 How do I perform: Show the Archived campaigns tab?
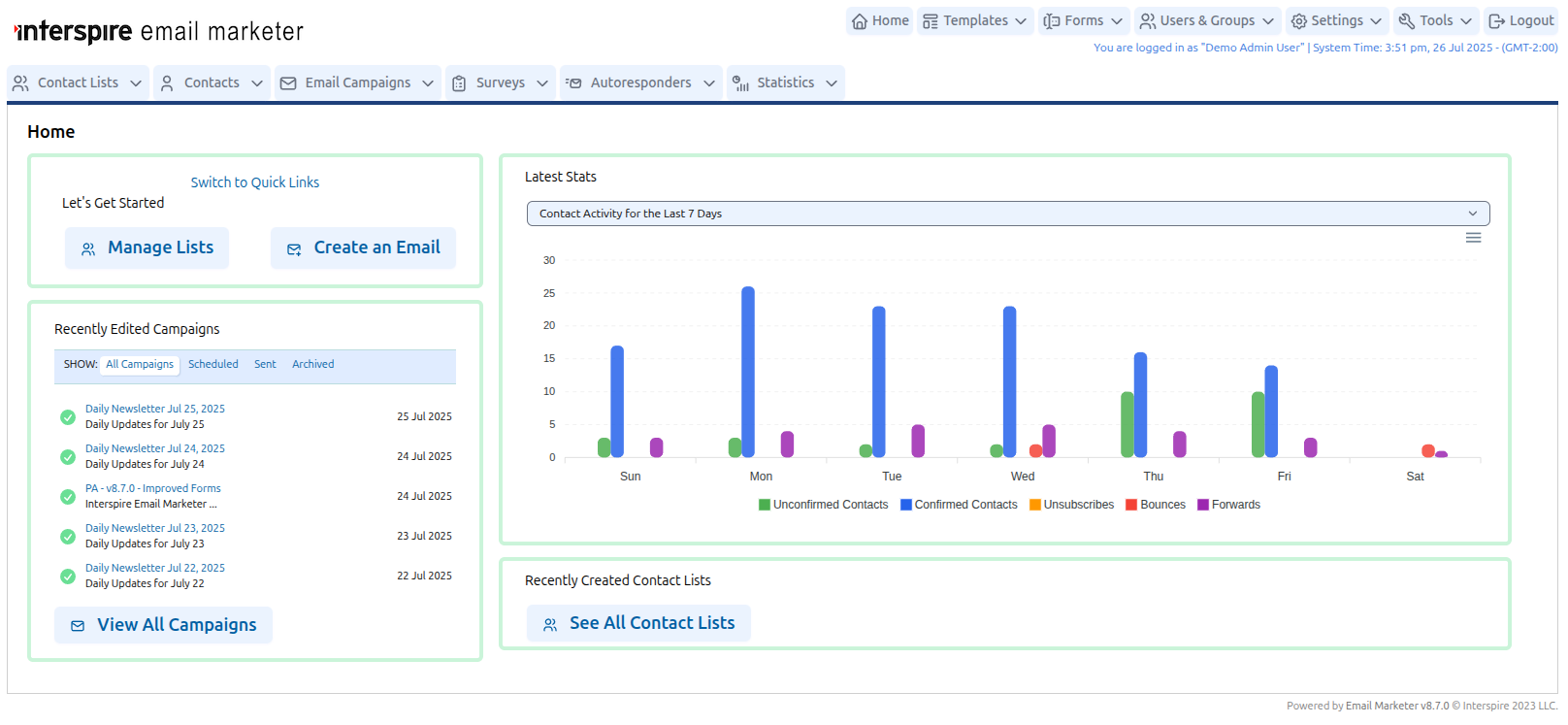pyautogui.click(x=312, y=365)
